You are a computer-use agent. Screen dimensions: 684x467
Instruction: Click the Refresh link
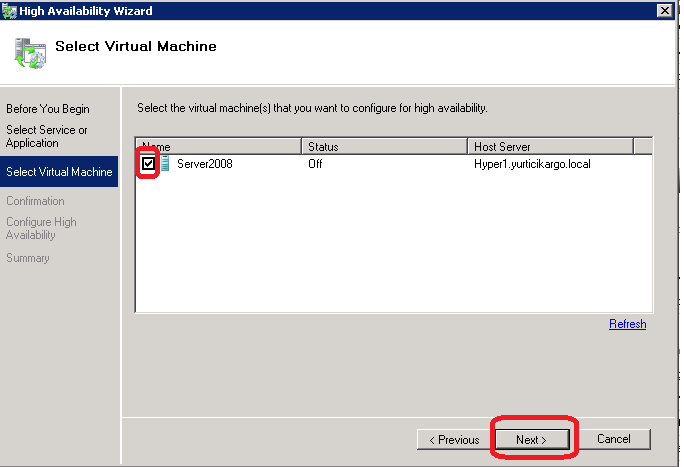[x=627, y=324]
